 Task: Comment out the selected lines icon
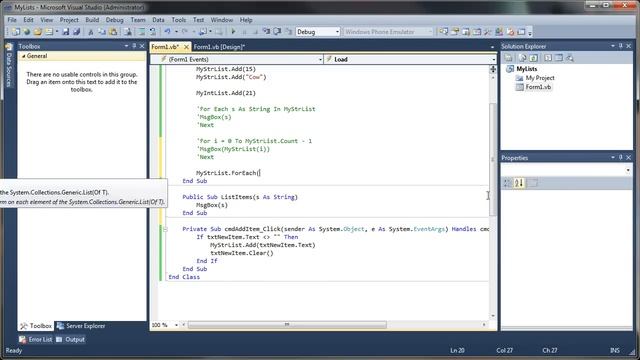tap(142, 31)
